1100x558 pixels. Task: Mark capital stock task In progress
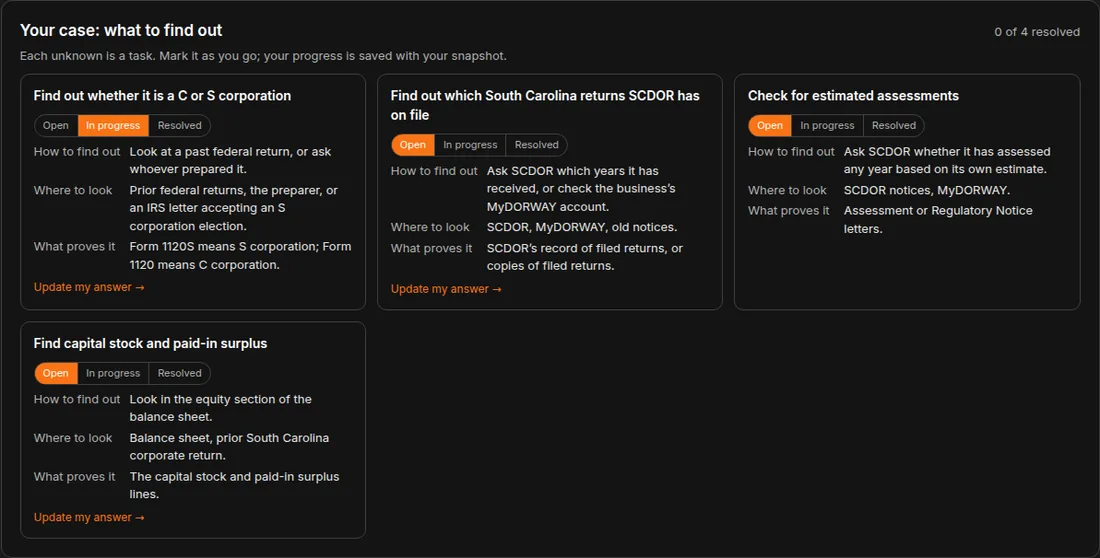click(x=113, y=373)
